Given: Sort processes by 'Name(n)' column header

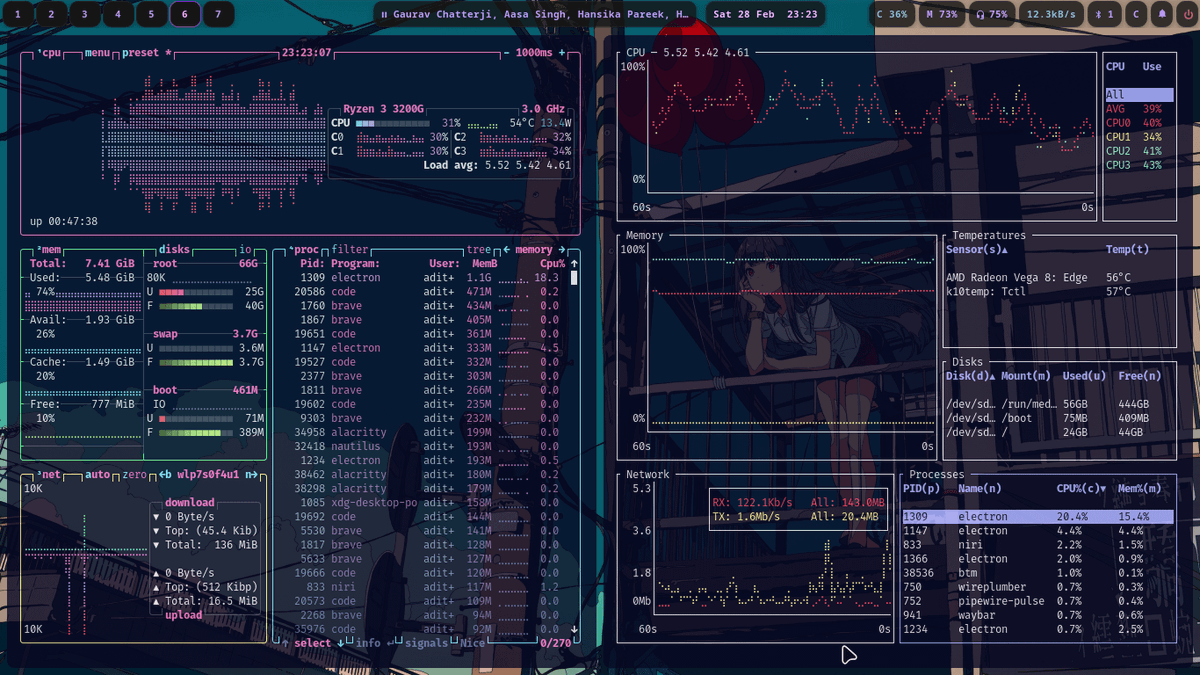Looking at the screenshot, I should coord(980,489).
